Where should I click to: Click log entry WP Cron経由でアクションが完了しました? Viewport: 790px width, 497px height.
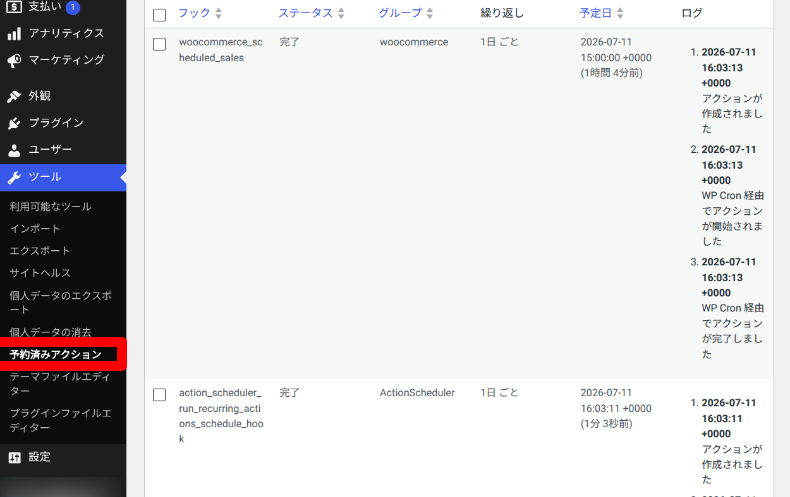pyautogui.click(x=733, y=331)
